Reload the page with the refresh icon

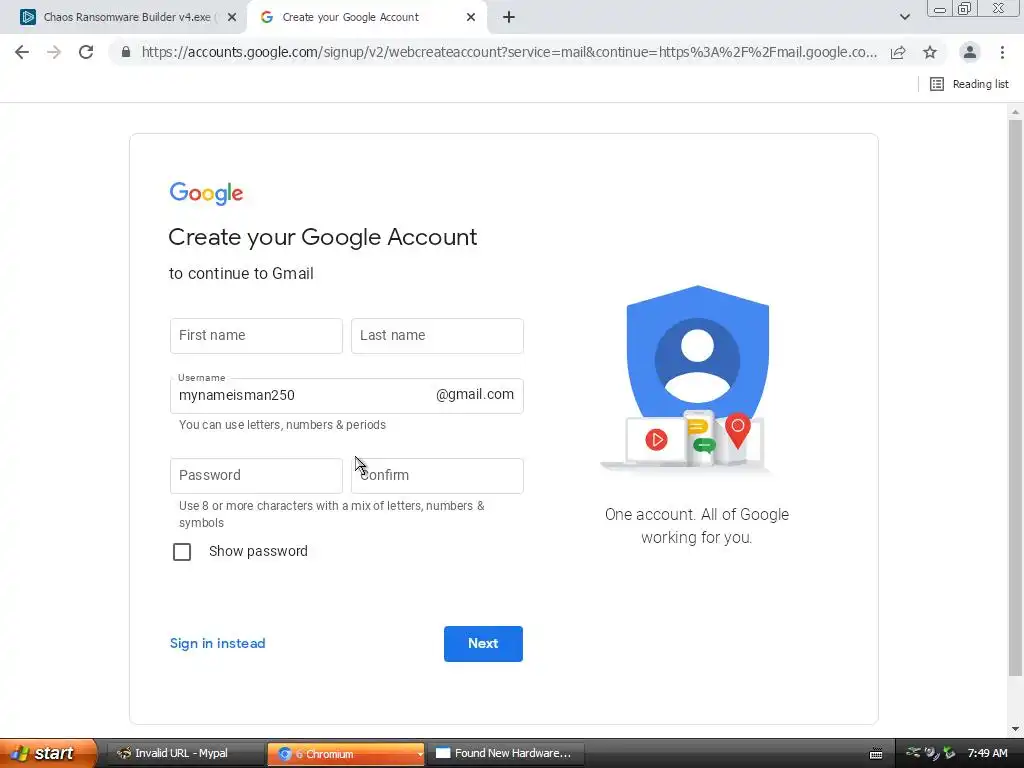86,52
